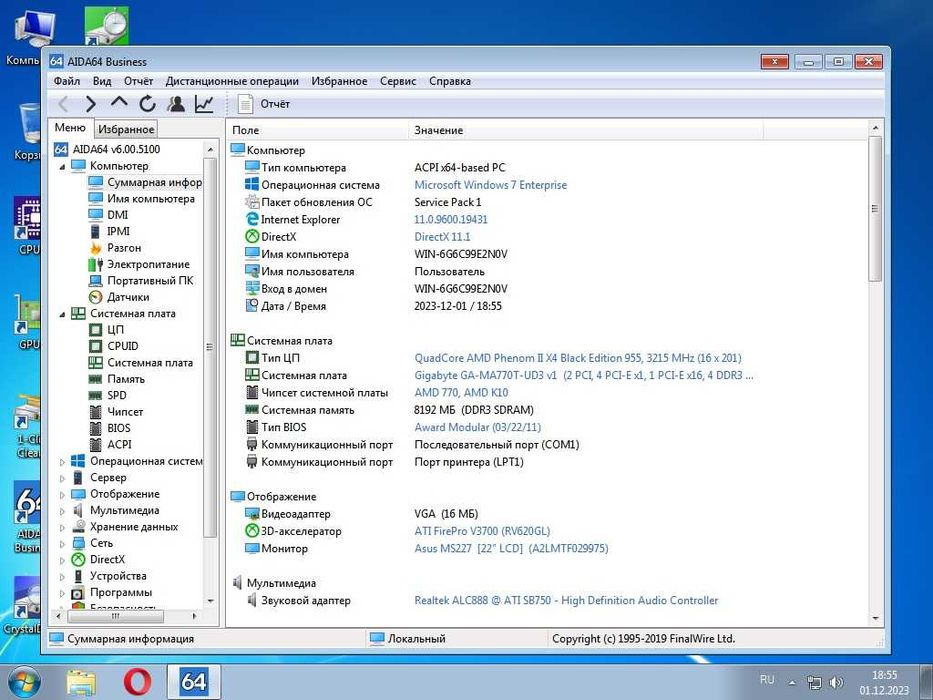933x700 pixels.
Task: Expand the Сервер tree node
Action: pos(62,478)
